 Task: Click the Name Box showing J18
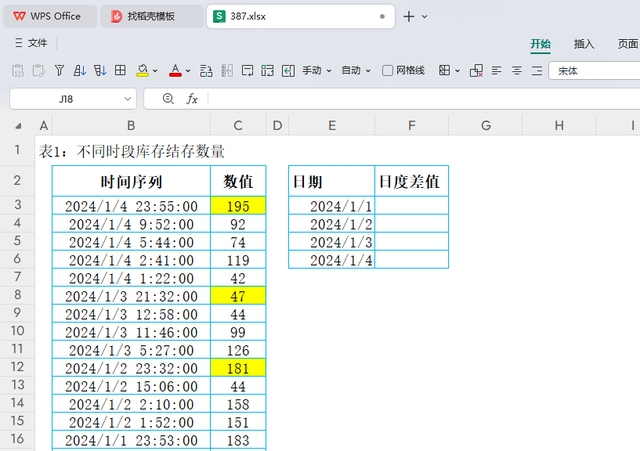click(66, 99)
